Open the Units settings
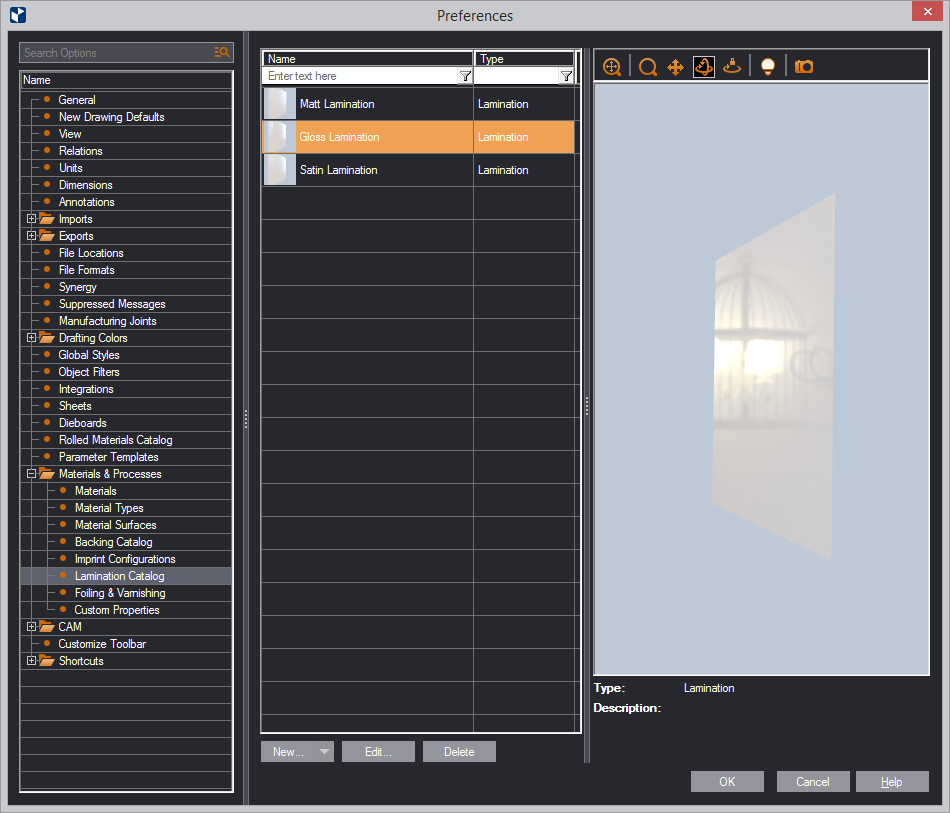This screenshot has width=950, height=813. coord(70,168)
